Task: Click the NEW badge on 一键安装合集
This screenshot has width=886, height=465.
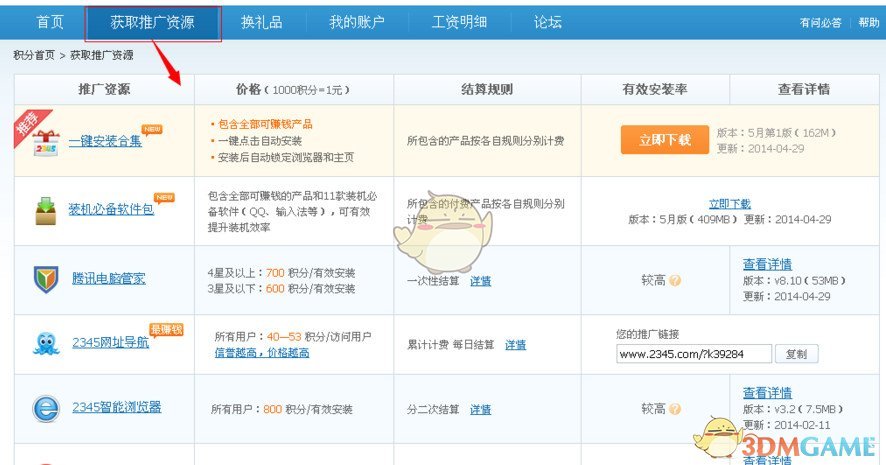Action: [x=151, y=129]
